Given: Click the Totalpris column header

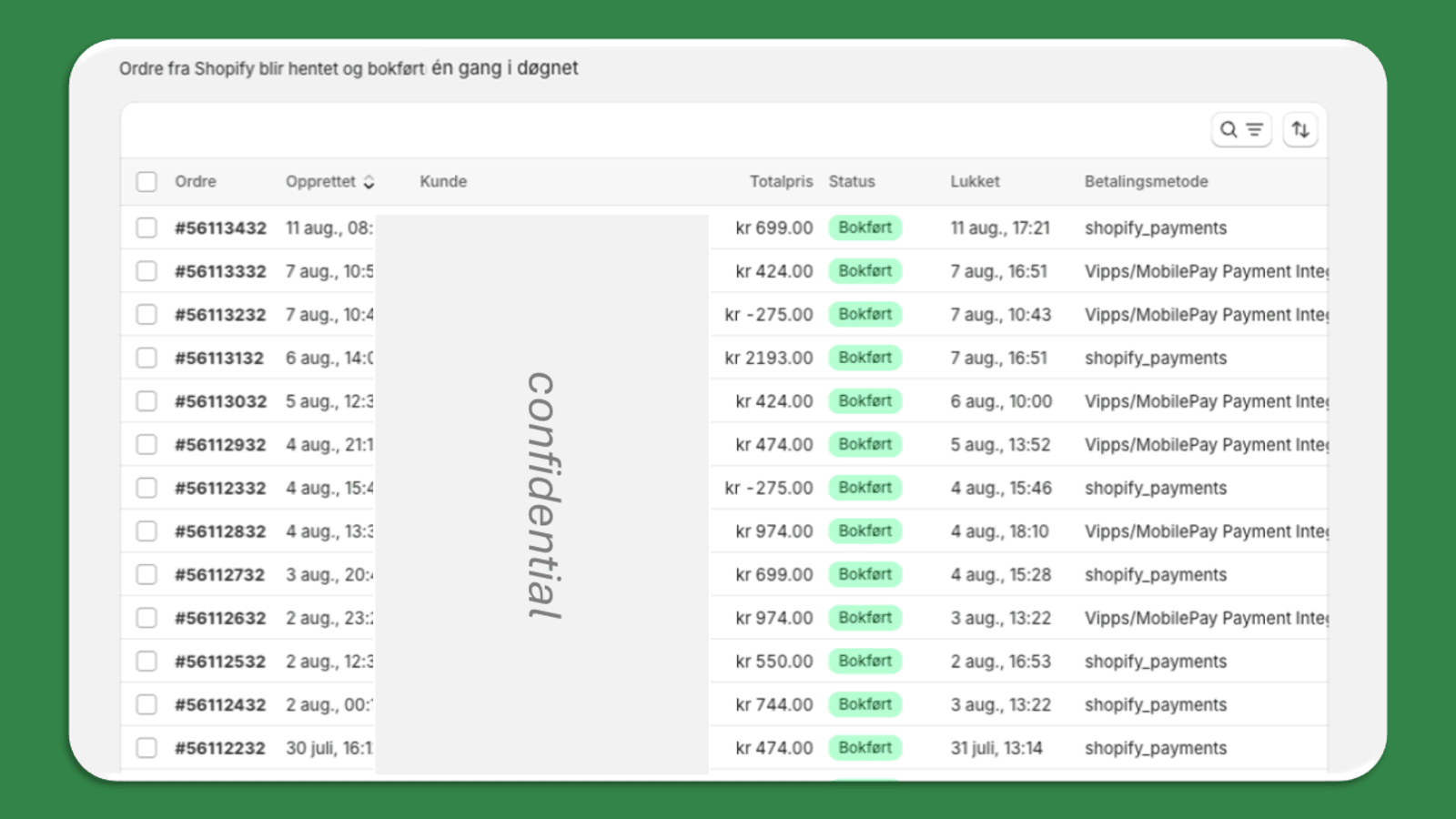Looking at the screenshot, I should point(781,181).
